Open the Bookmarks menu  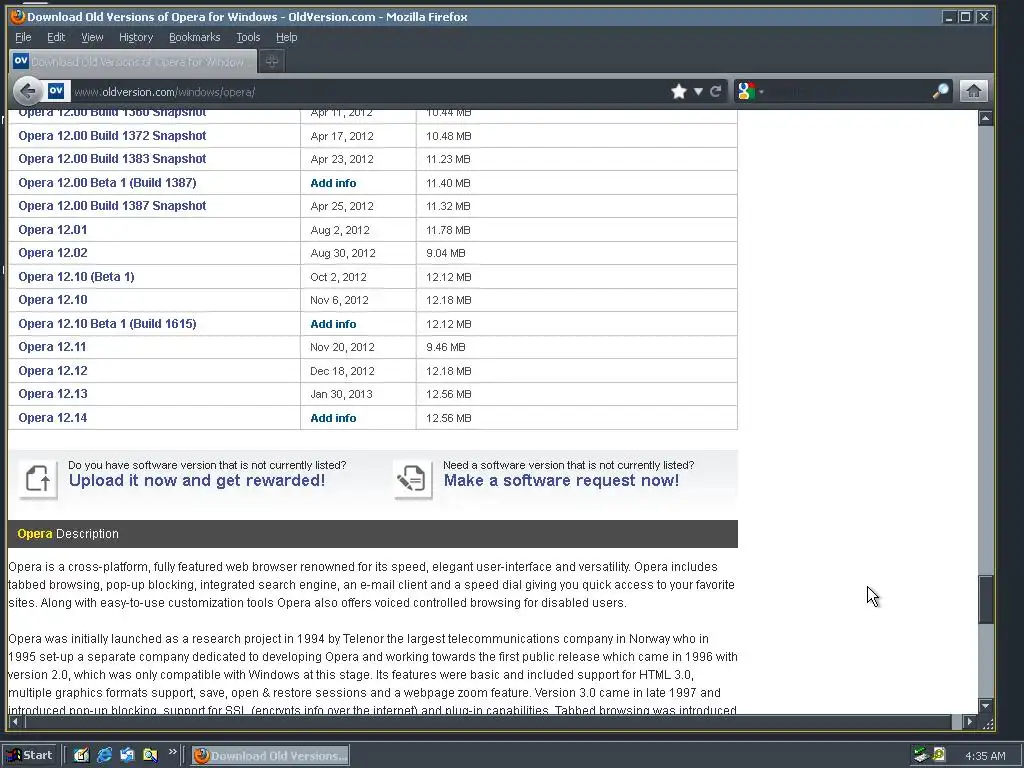coord(195,37)
